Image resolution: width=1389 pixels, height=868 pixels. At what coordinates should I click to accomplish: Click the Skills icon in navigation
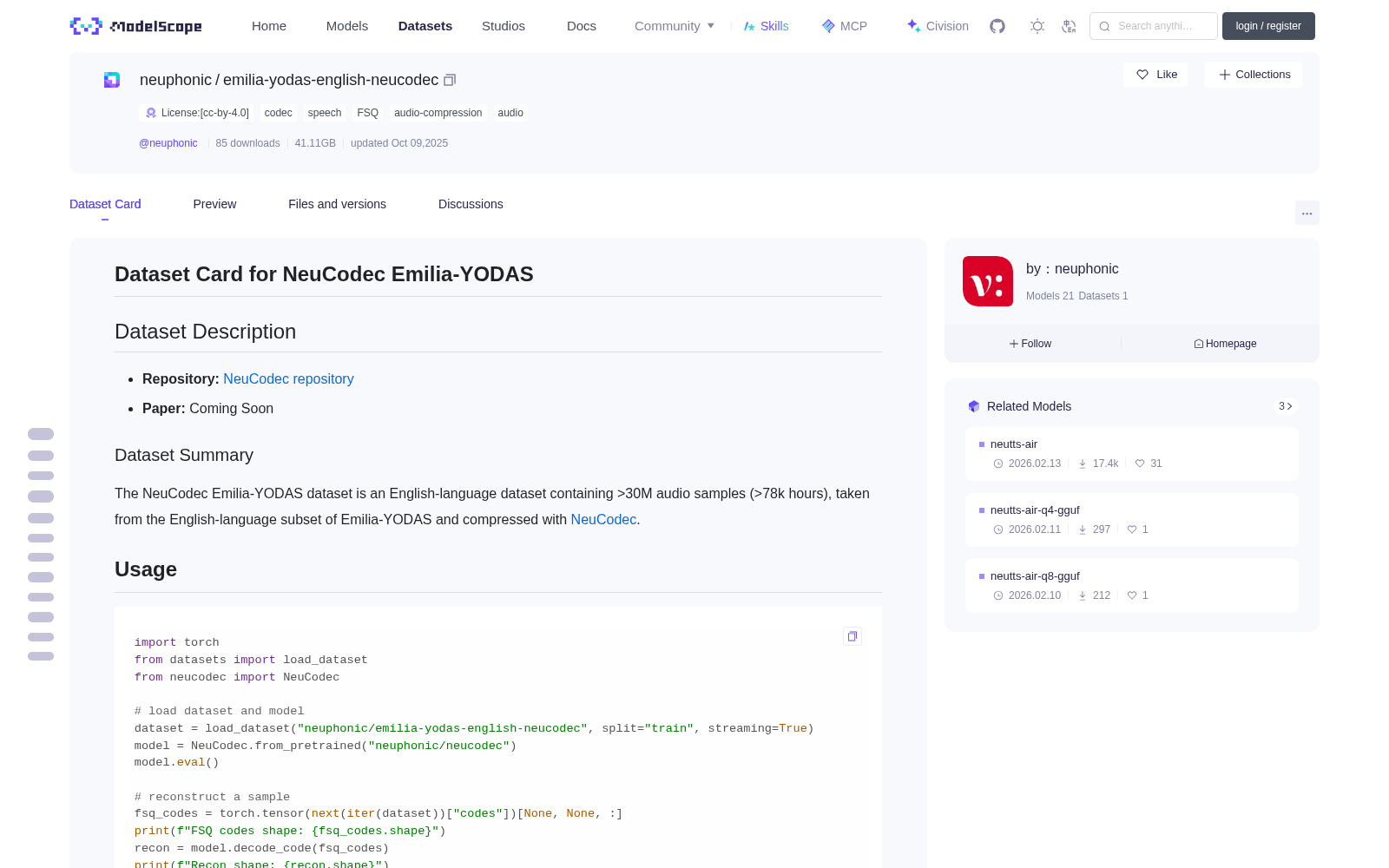[749, 26]
